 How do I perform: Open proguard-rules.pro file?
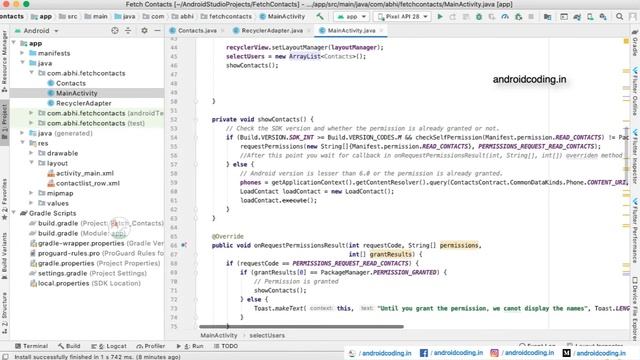coord(96,253)
